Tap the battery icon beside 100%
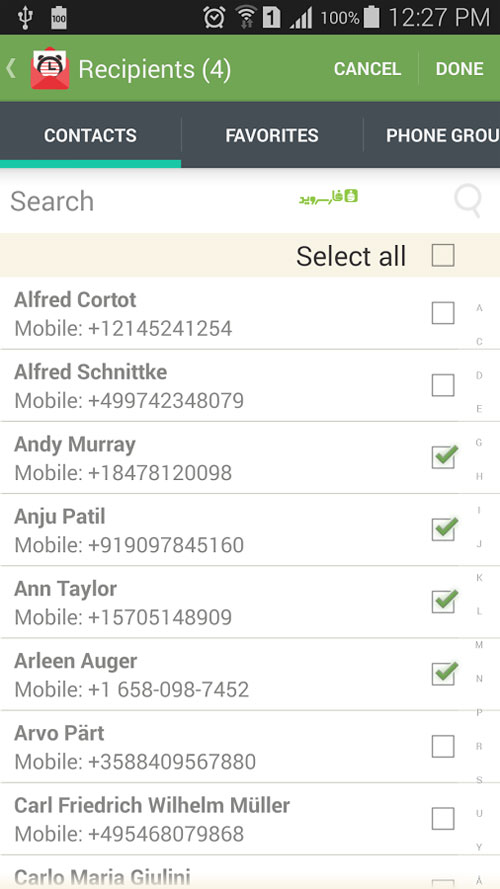This screenshot has height=889, width=500. (371, 17)
